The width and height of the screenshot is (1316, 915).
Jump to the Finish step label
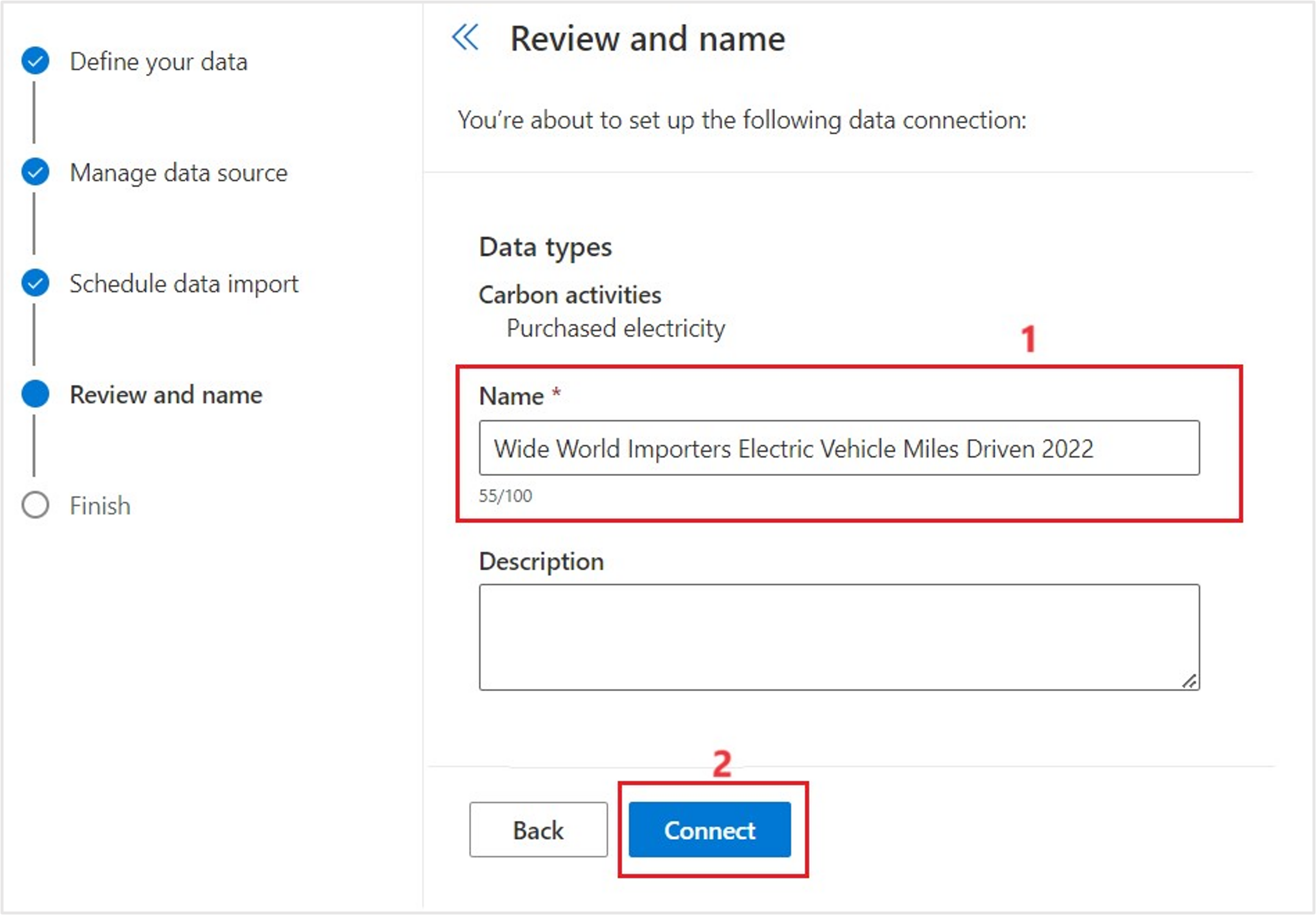pyautogui.click(x=101, y=505)
